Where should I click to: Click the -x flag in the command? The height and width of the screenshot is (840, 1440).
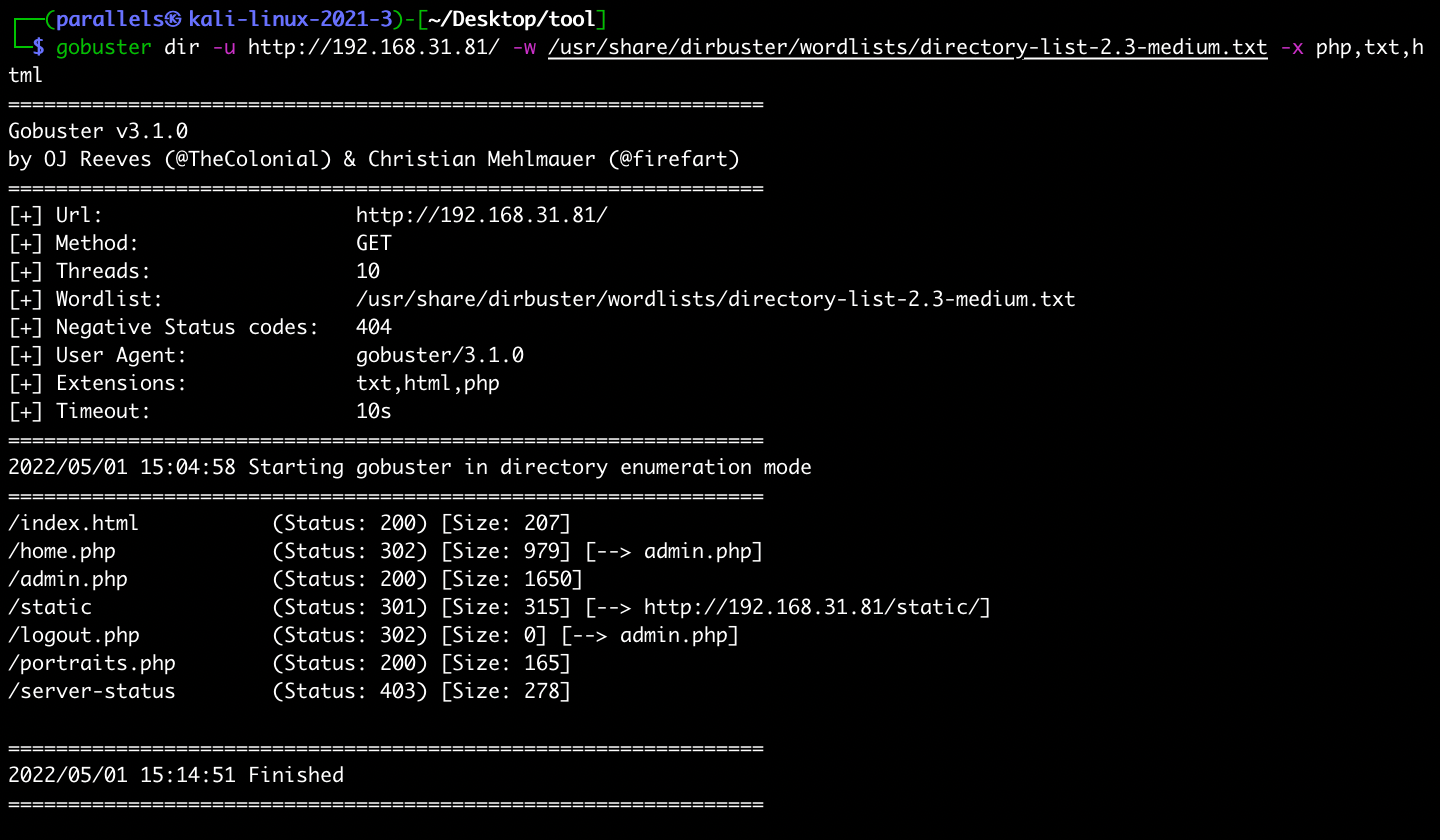pyautogui.click(x=1291, y=47)
